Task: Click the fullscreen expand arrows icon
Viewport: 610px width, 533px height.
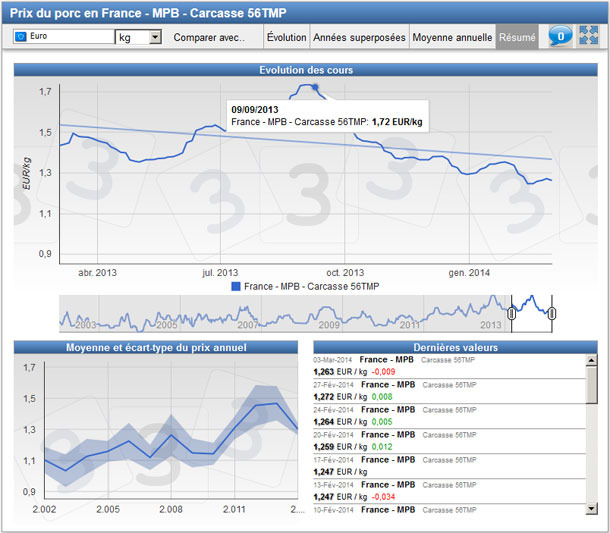Action: click(x=589, y=37)
